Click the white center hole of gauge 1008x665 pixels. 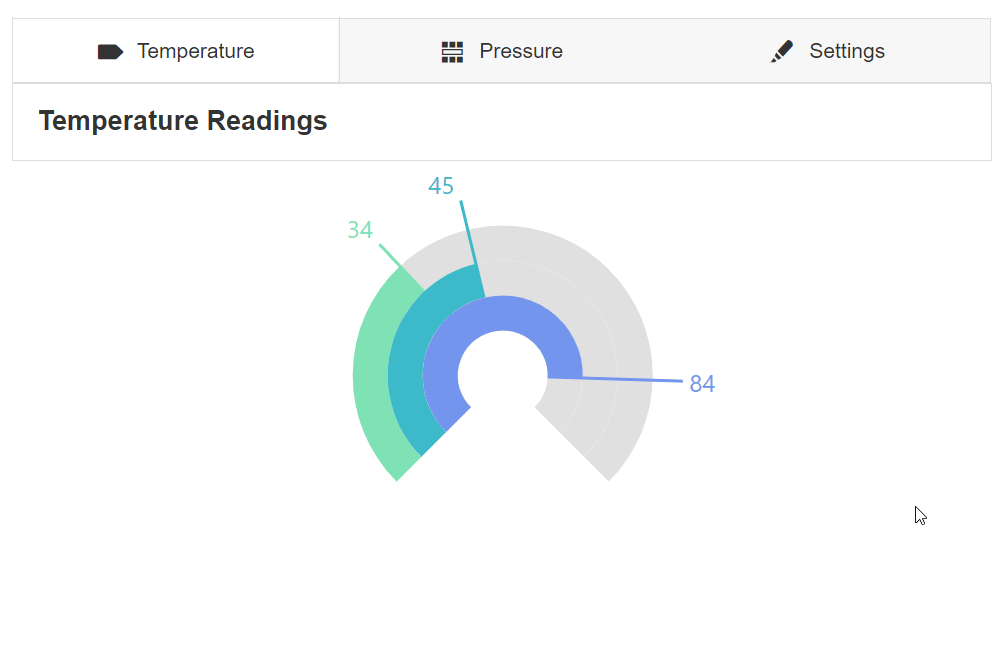(503, 375)
